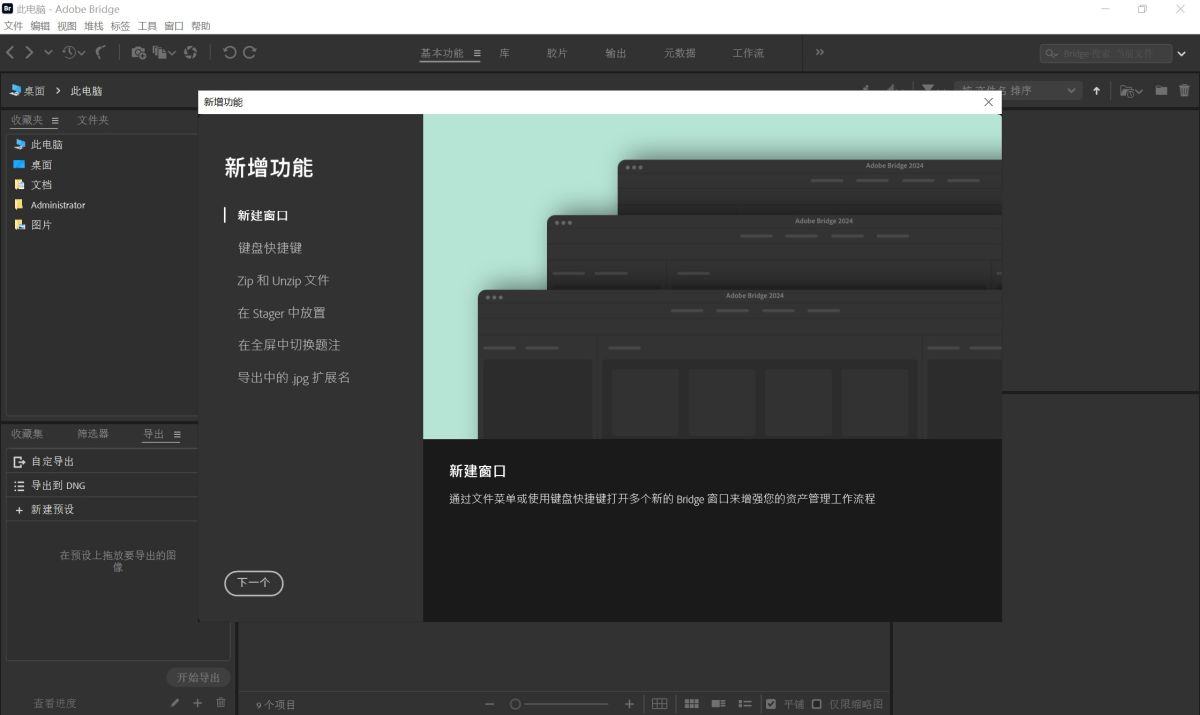The height and width of the screenshot is (715, 1200).
Task: Open the parent folder dropdown chevron
Action: coord(48,52)
